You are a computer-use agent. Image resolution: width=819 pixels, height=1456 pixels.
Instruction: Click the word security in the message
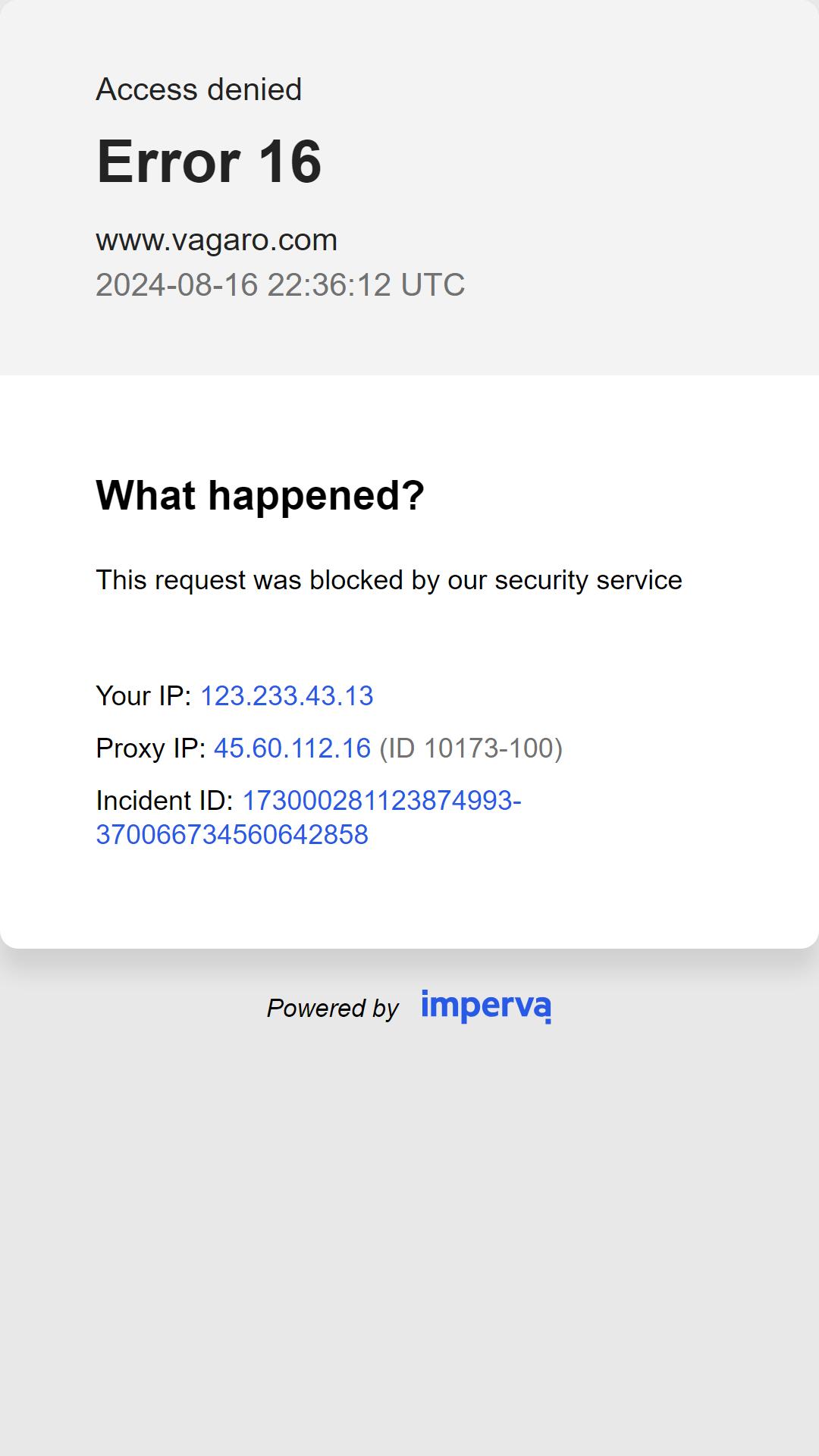click(541, 581)
